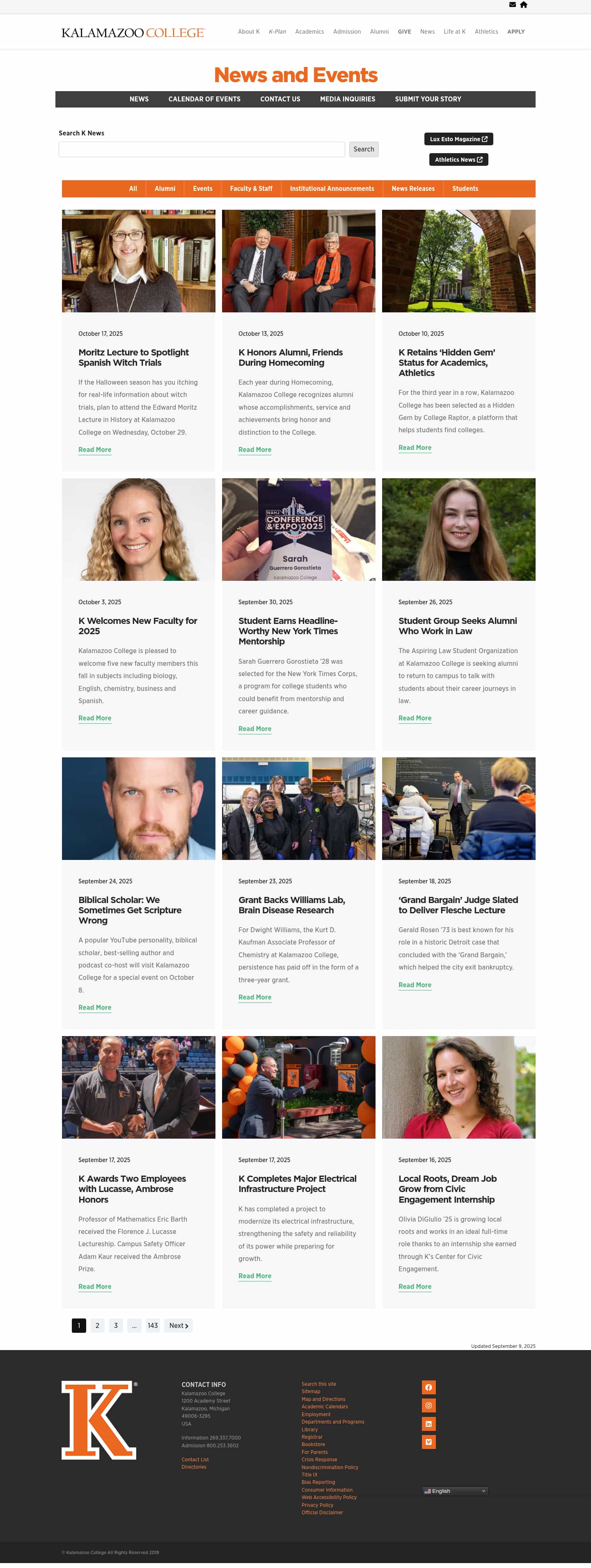Select the News Releases filter tab
This screenshot has width=591, height=1568.
tap(412, 189)
